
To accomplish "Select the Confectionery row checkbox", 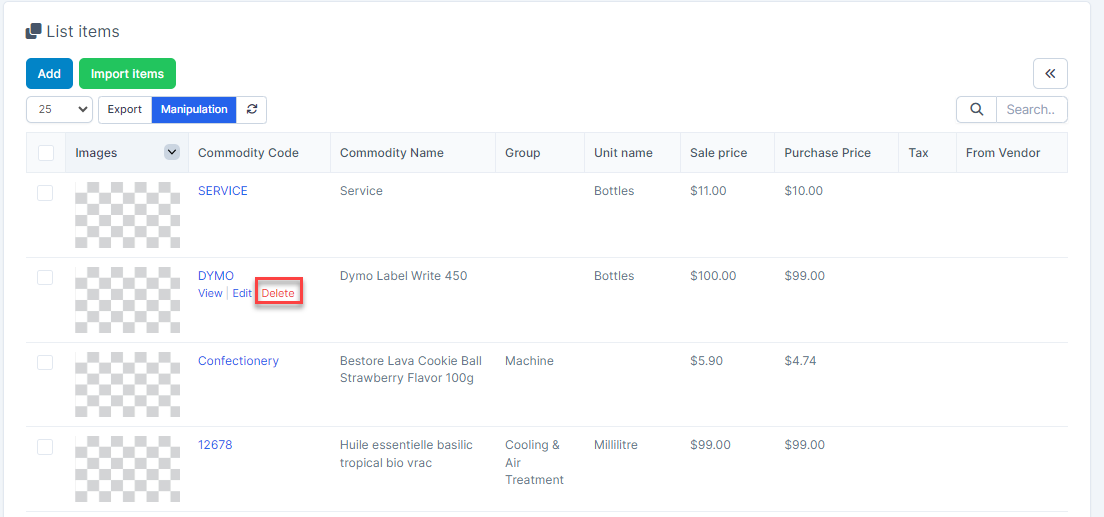I will [x=45, y=362].
